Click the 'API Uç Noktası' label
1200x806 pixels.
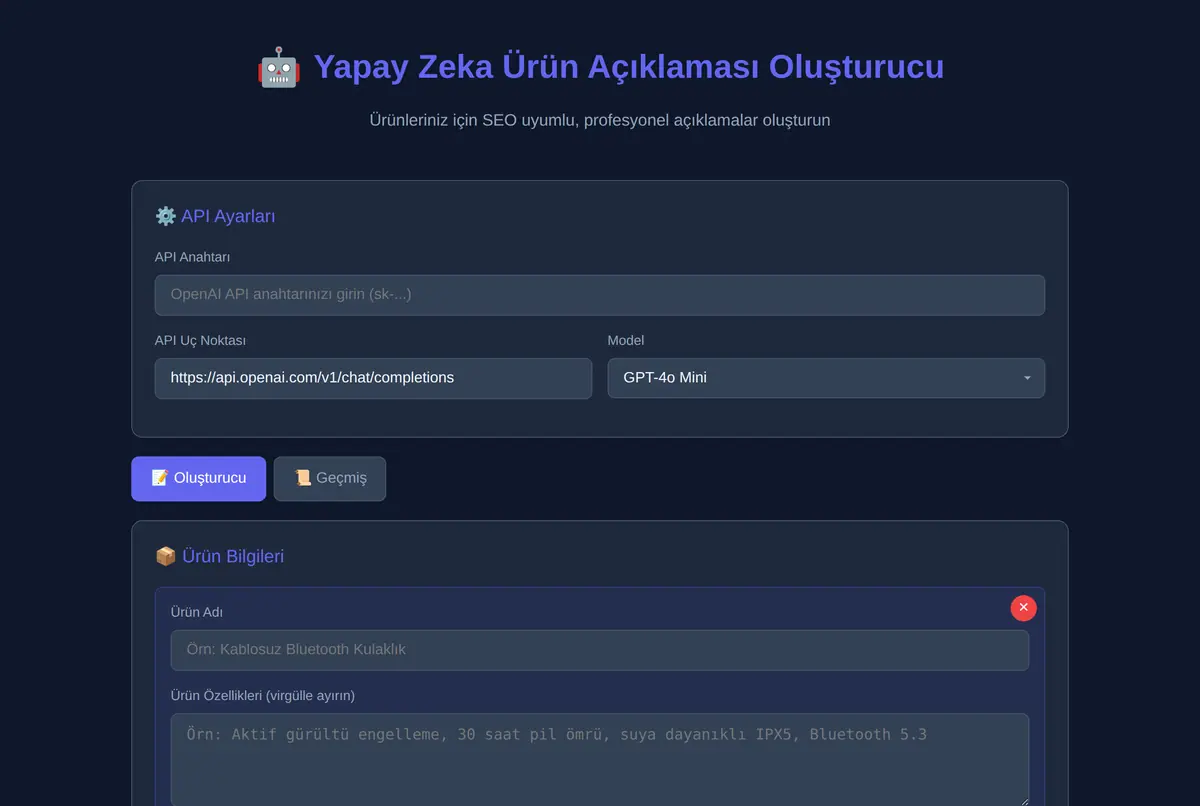(x=200, y=340)
